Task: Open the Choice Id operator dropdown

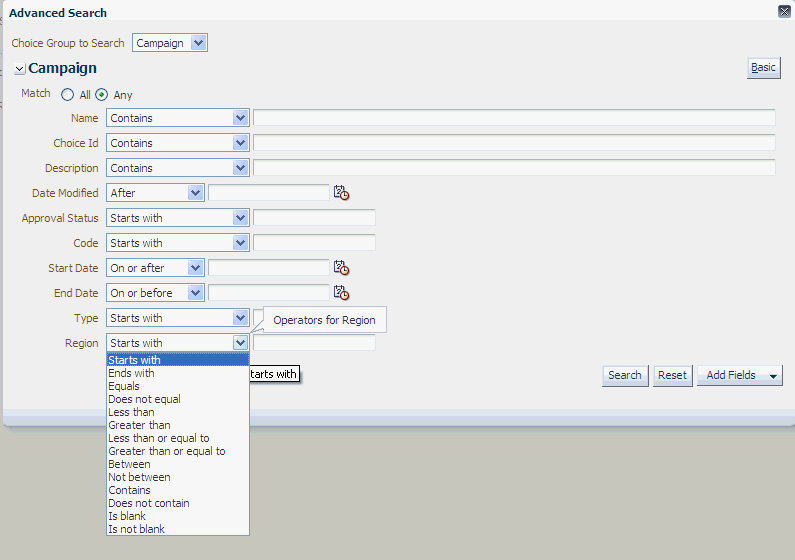Action: point(177,143)
